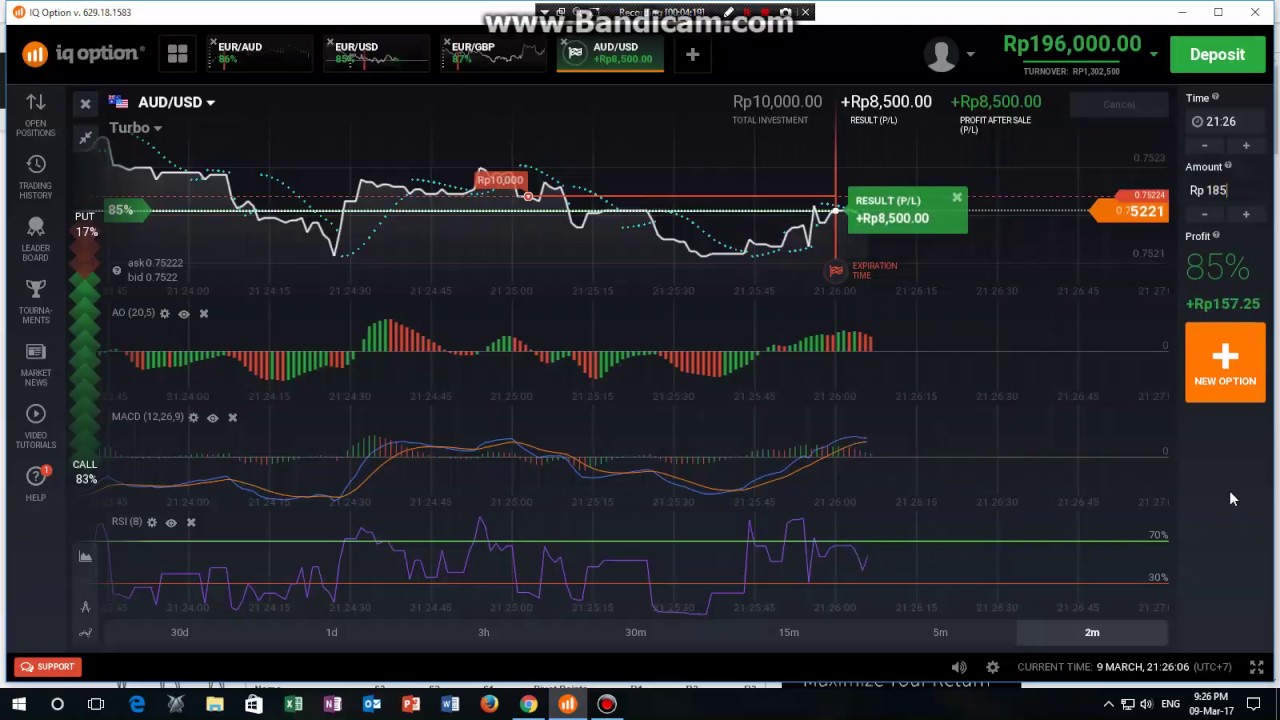Open the MACD indicator settings gear
This screenshot has width=1280, height=720.
(x=193, y=417)
